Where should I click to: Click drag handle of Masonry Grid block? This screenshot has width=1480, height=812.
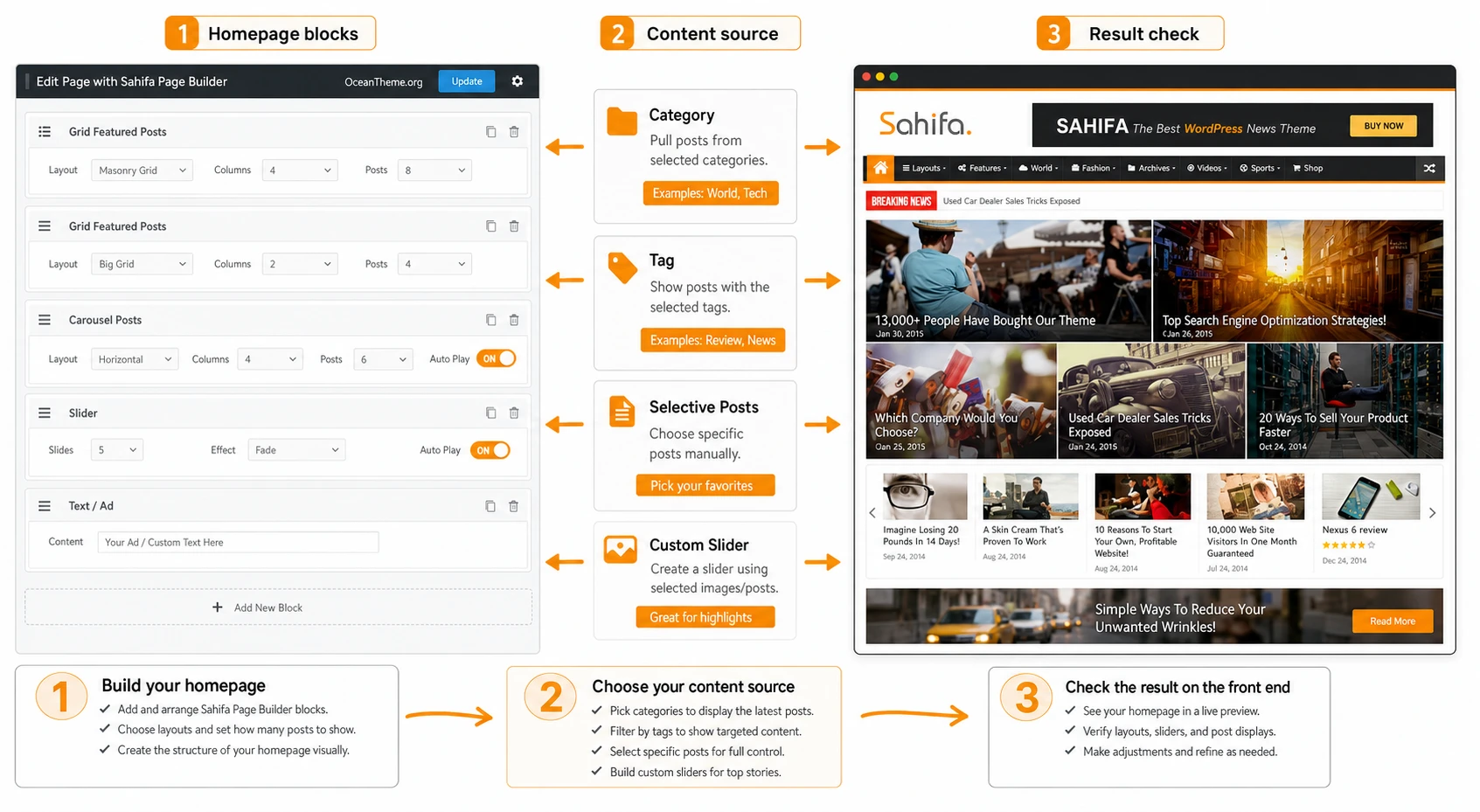coord(45,132)
